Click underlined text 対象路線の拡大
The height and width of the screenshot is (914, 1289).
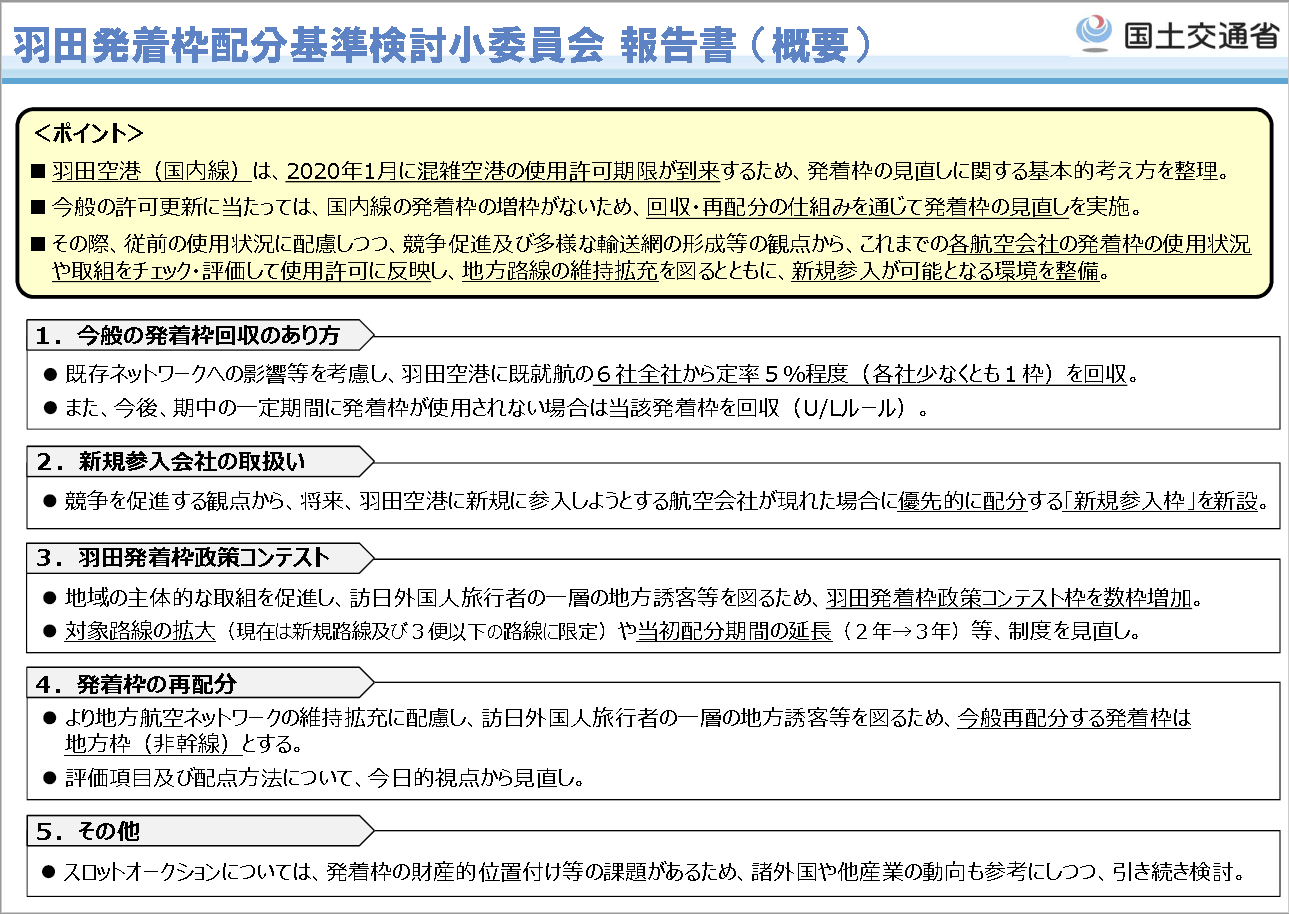[x=139, y=631]
